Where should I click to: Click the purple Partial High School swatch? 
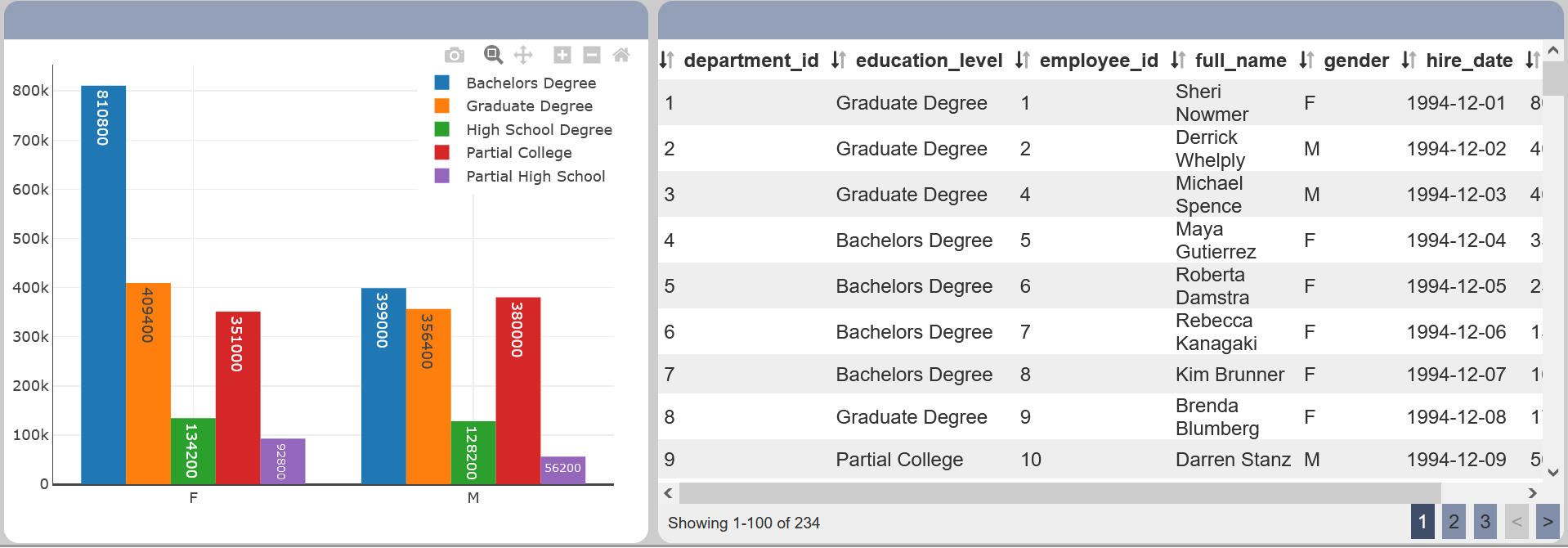(x=442, y=176)
